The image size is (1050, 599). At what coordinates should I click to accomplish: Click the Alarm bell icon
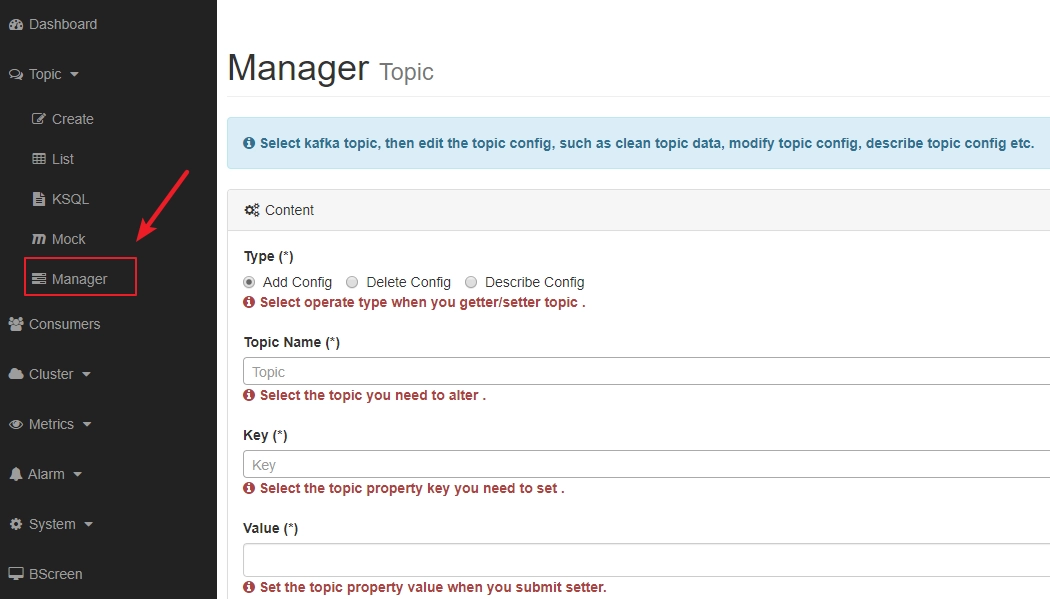16,474
